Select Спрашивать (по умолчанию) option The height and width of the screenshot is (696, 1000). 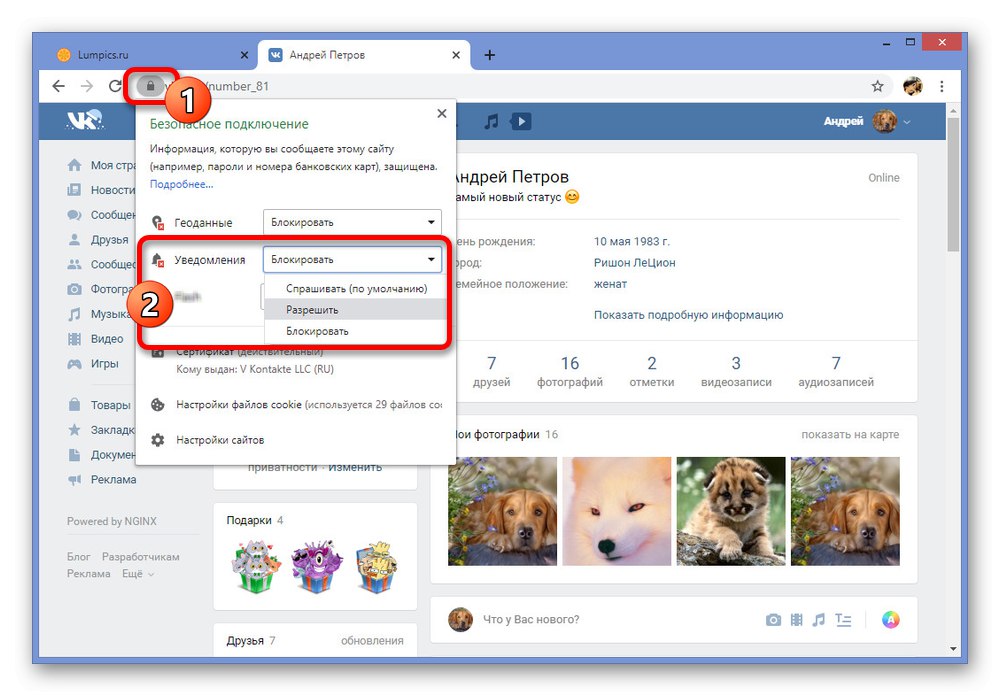[x=356, y=288]
